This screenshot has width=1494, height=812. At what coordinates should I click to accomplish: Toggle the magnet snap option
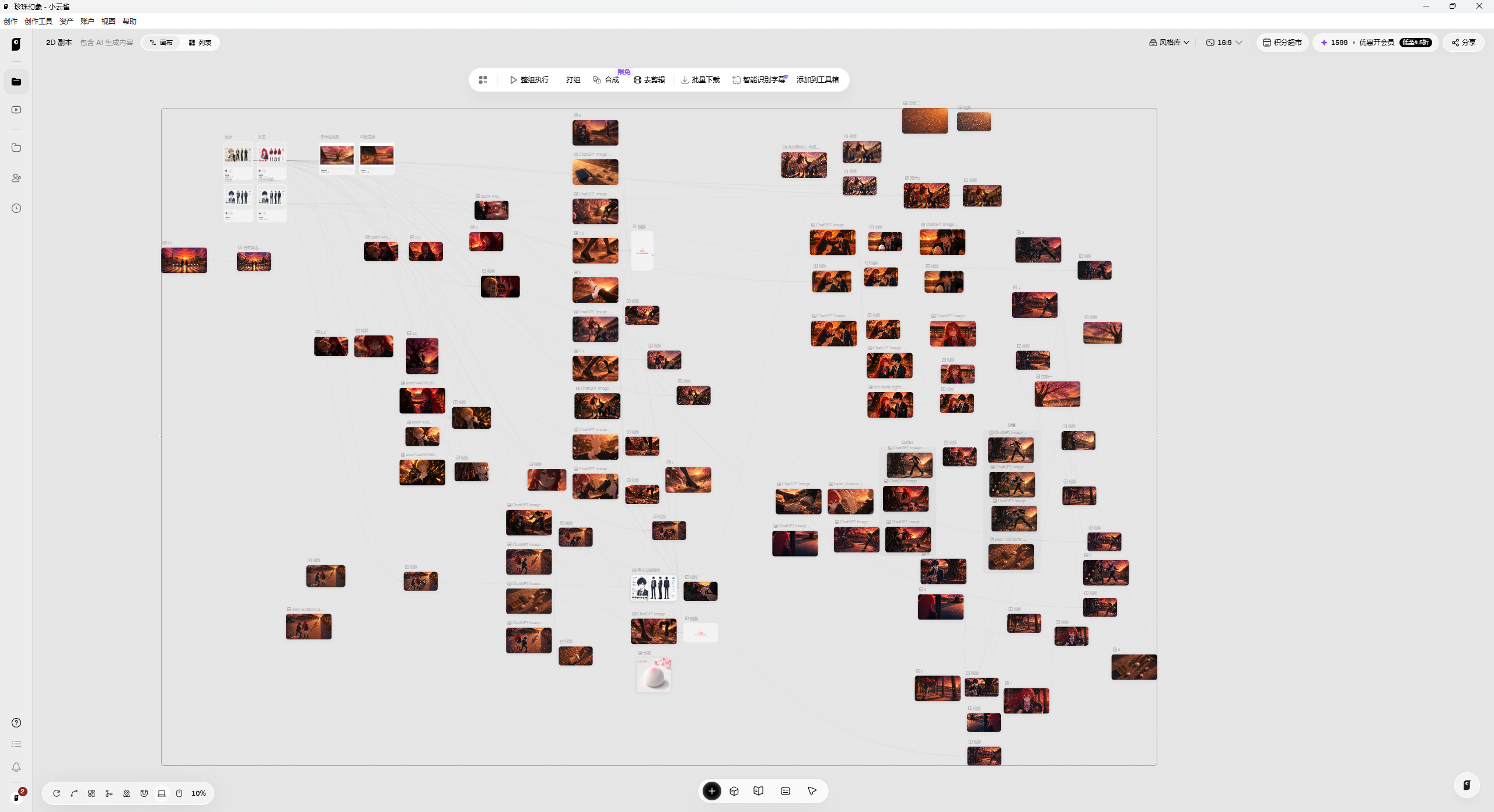pos(144,793)
